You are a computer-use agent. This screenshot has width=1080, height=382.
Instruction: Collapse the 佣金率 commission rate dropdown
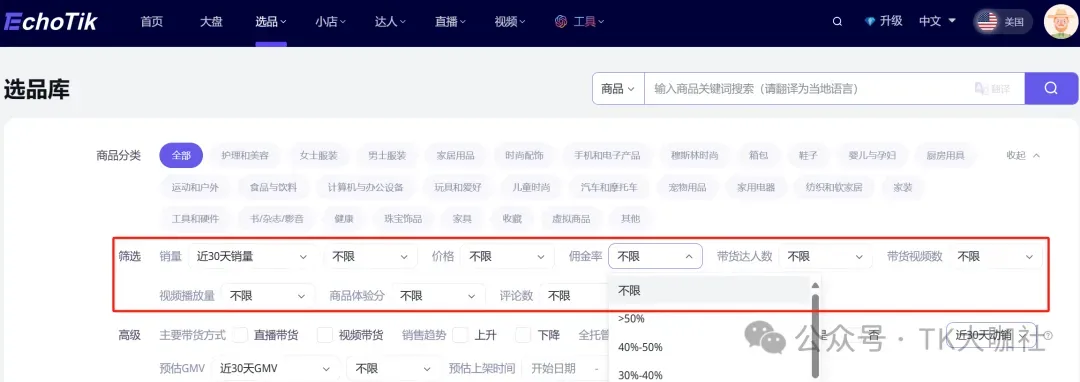655,256
